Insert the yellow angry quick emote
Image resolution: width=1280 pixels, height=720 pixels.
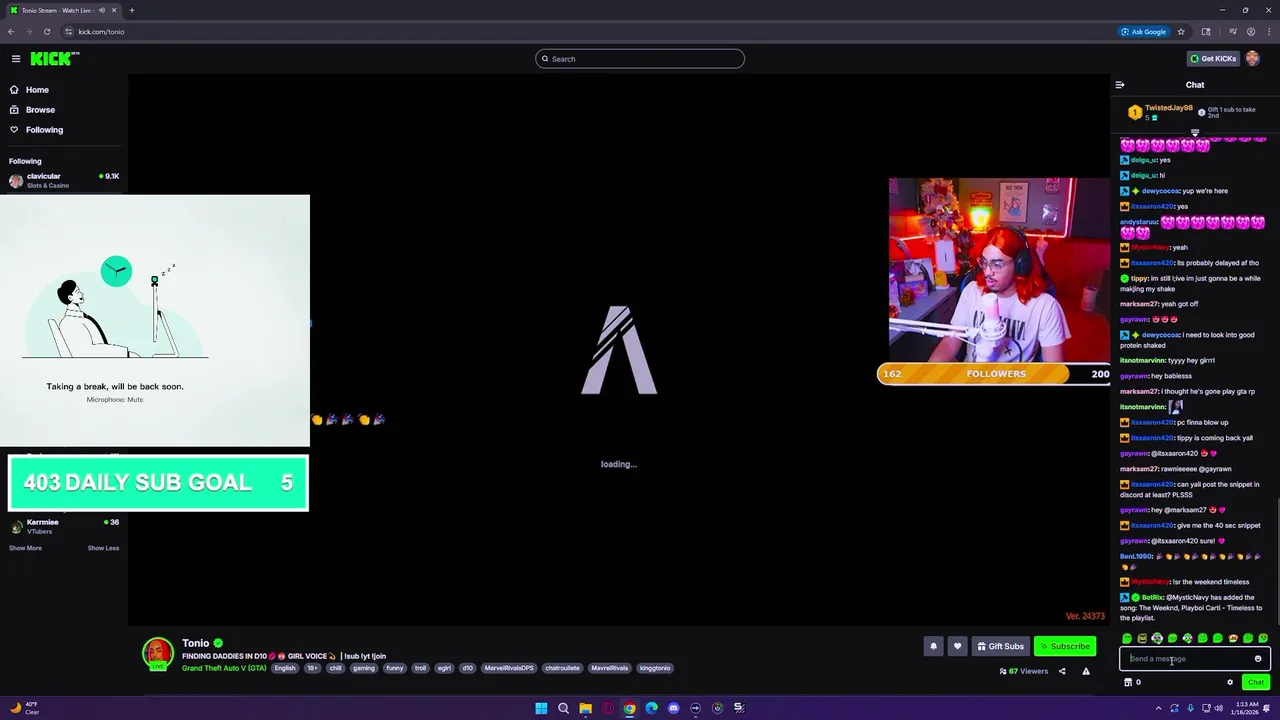[x=1142, y=638]
